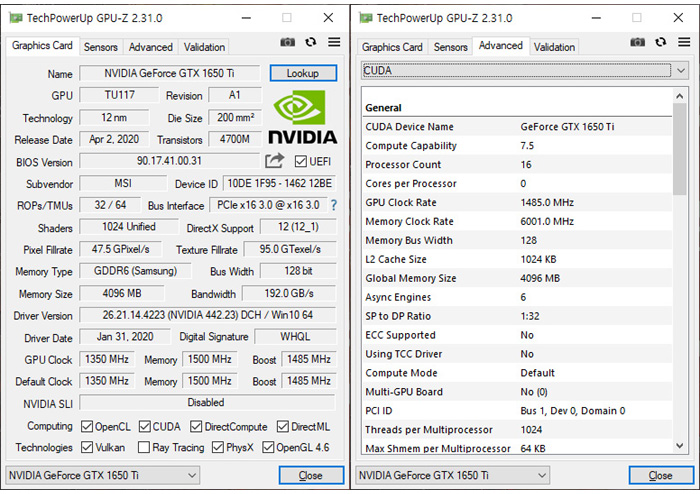Open hamburger menu in right GPU-Z window
Screen dimensions: 700x494
click(684, 42)
